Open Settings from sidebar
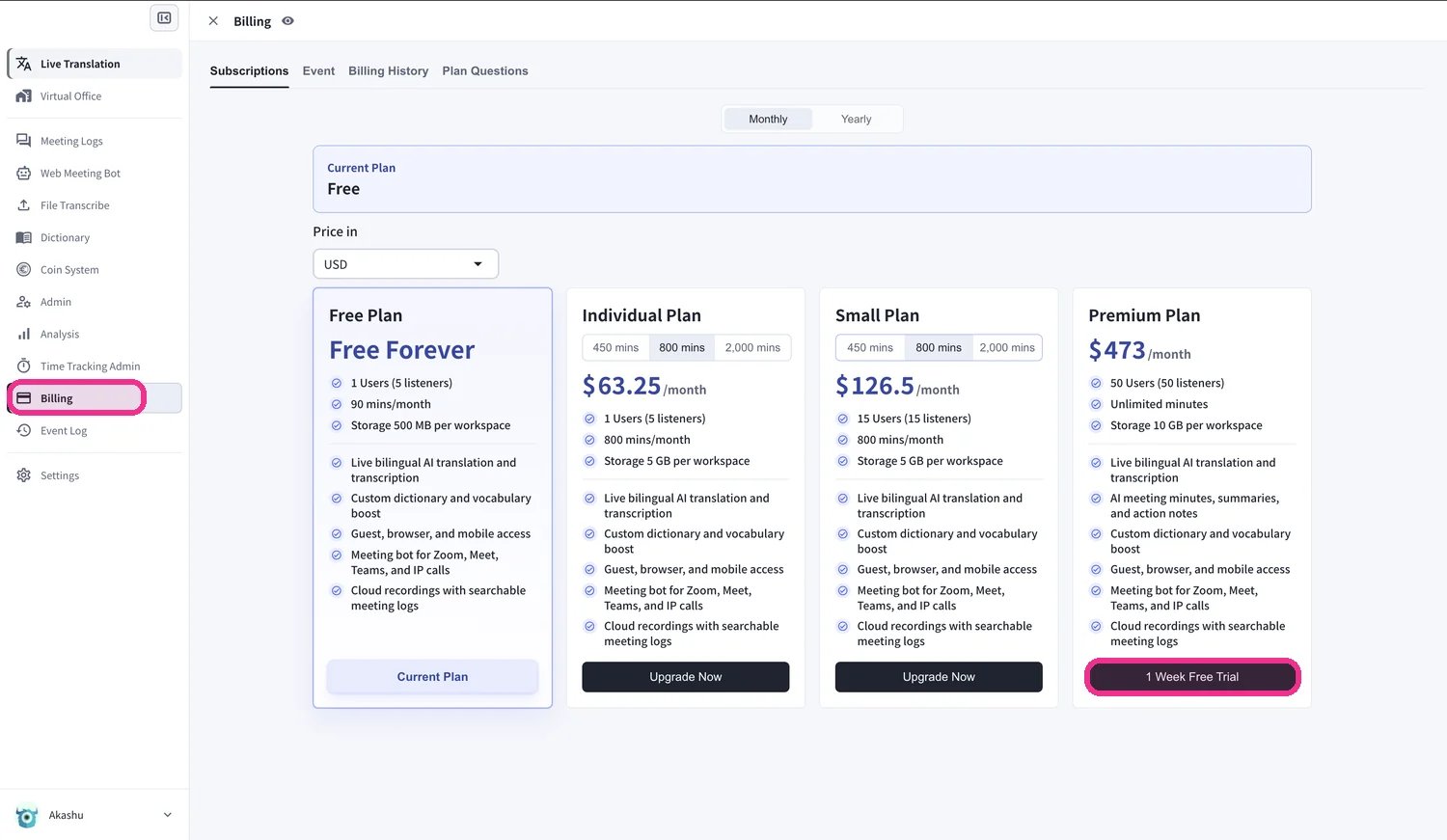 95,475
